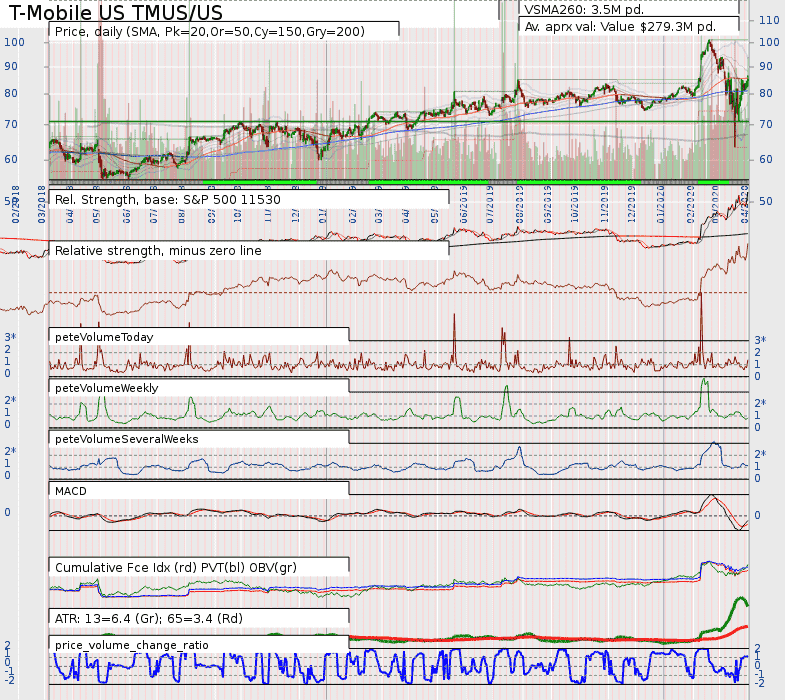Select the 11/2019 date axis label
The height and width of the screenshot is (700, 785).
coord(605,204)
